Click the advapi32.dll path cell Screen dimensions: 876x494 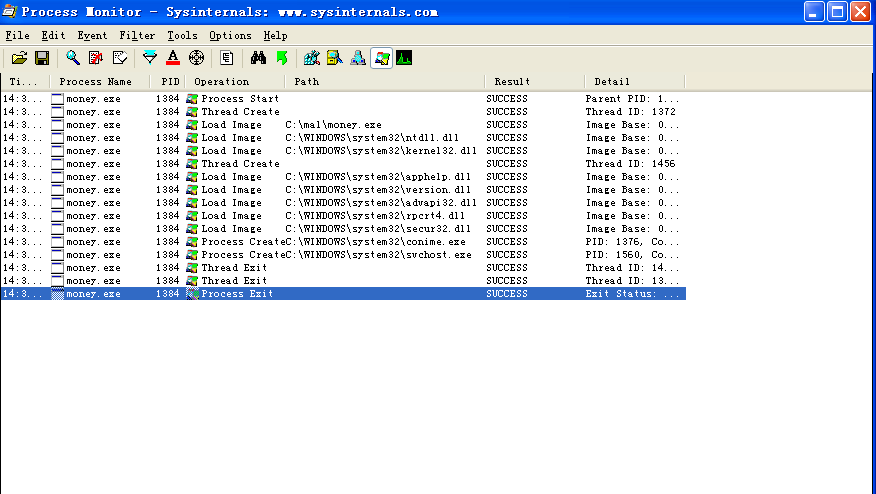pyautogui.click(x=381, y=203)
